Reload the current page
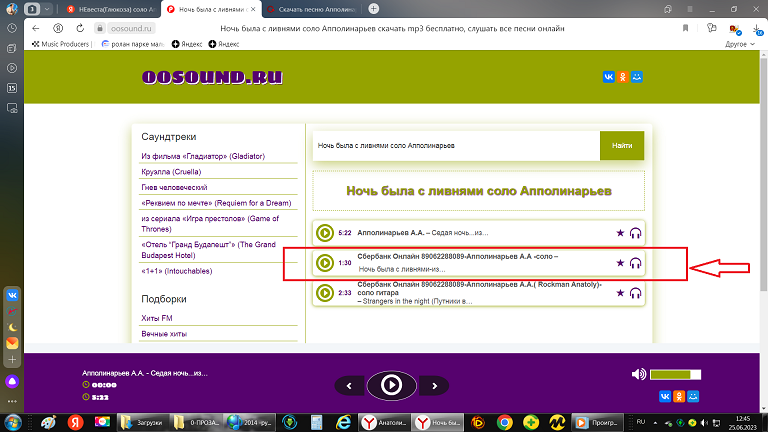This screenshot has height=432, width=768. pos(80,28)
